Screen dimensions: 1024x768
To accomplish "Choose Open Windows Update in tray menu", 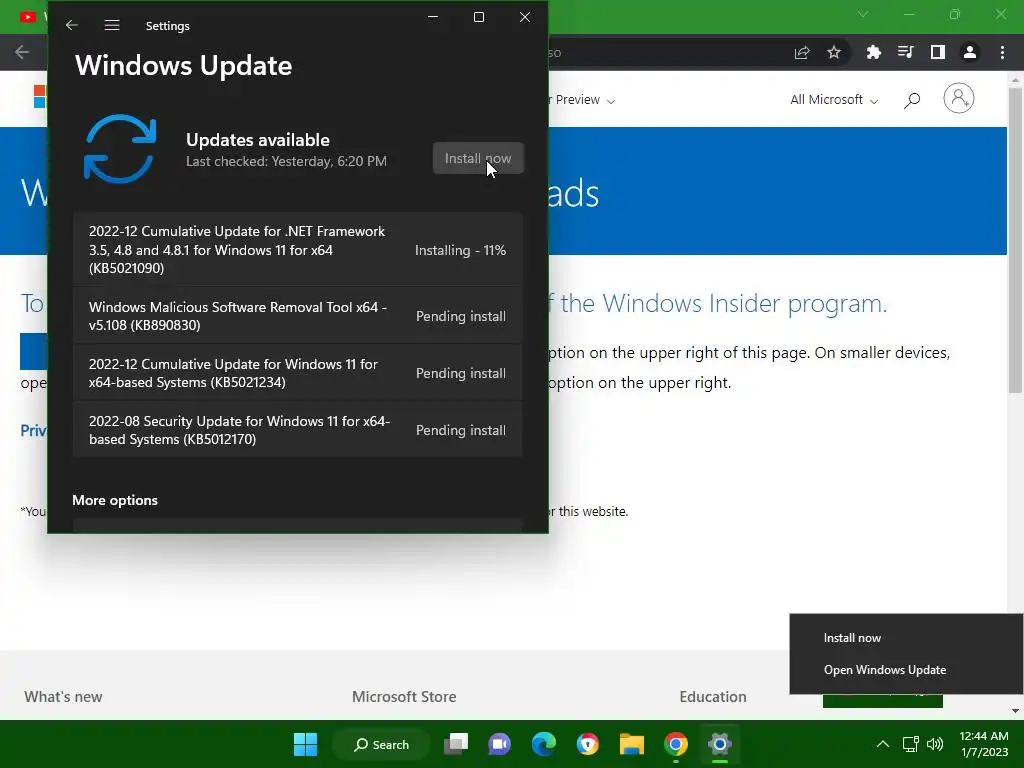I will pos(884,670).
